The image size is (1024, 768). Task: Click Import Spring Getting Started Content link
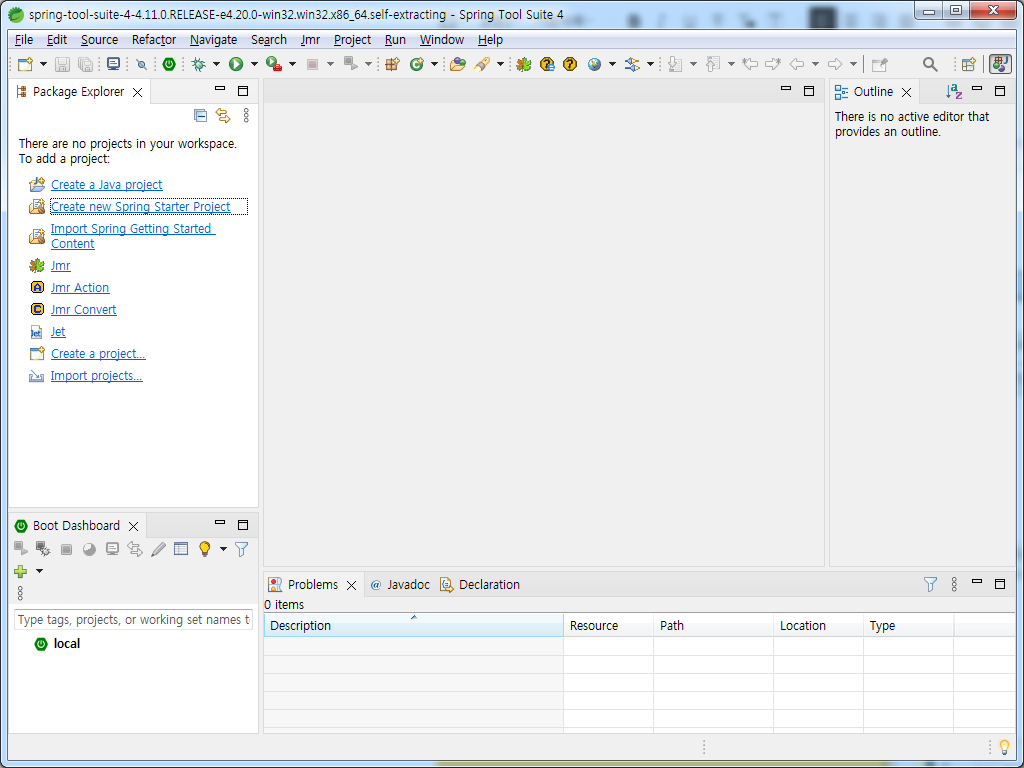133,236
